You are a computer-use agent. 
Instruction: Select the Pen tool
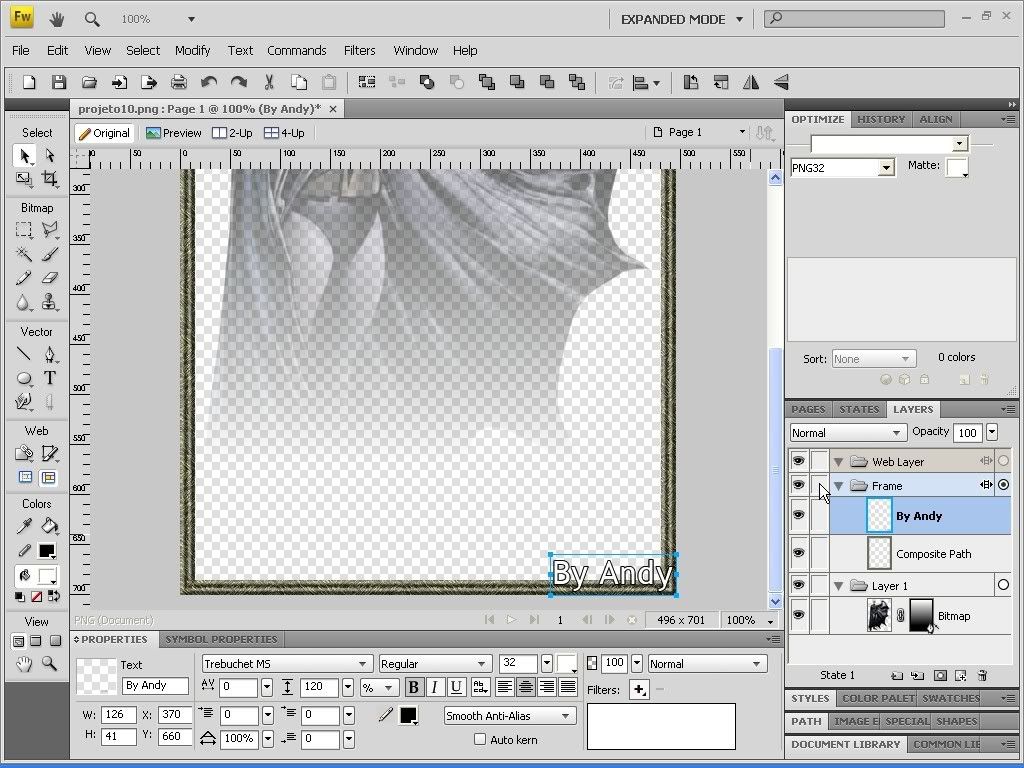point(50,354)
